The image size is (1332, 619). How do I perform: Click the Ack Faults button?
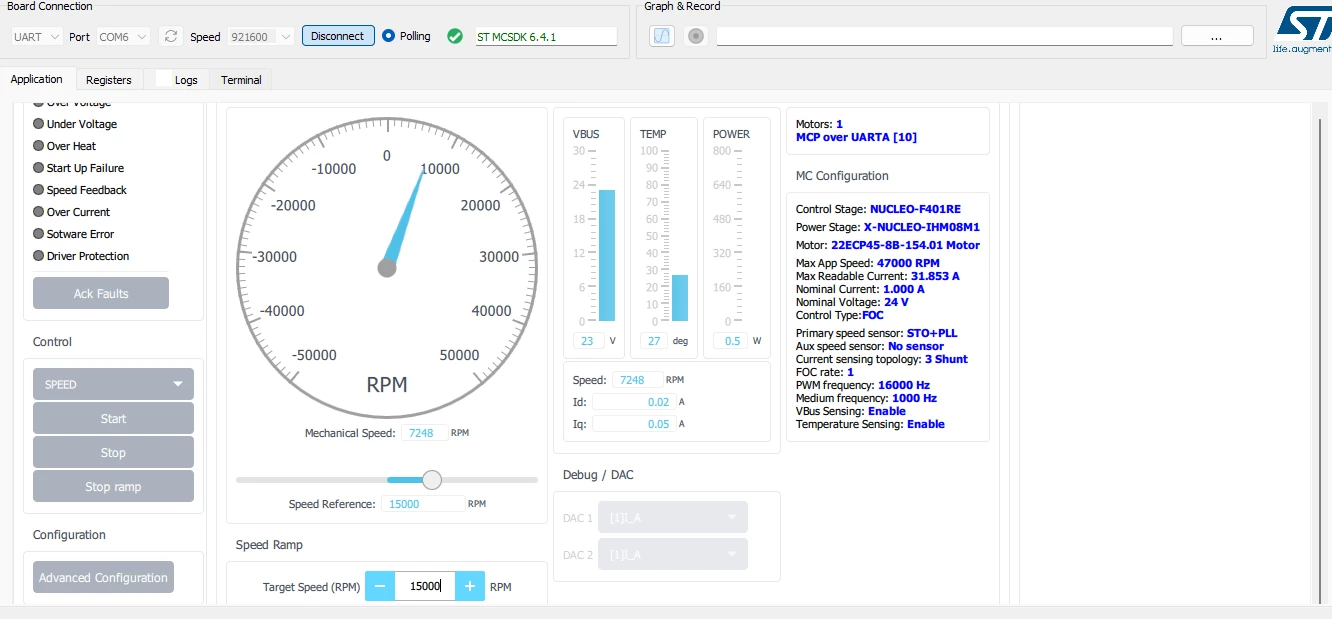click(101, 293)
